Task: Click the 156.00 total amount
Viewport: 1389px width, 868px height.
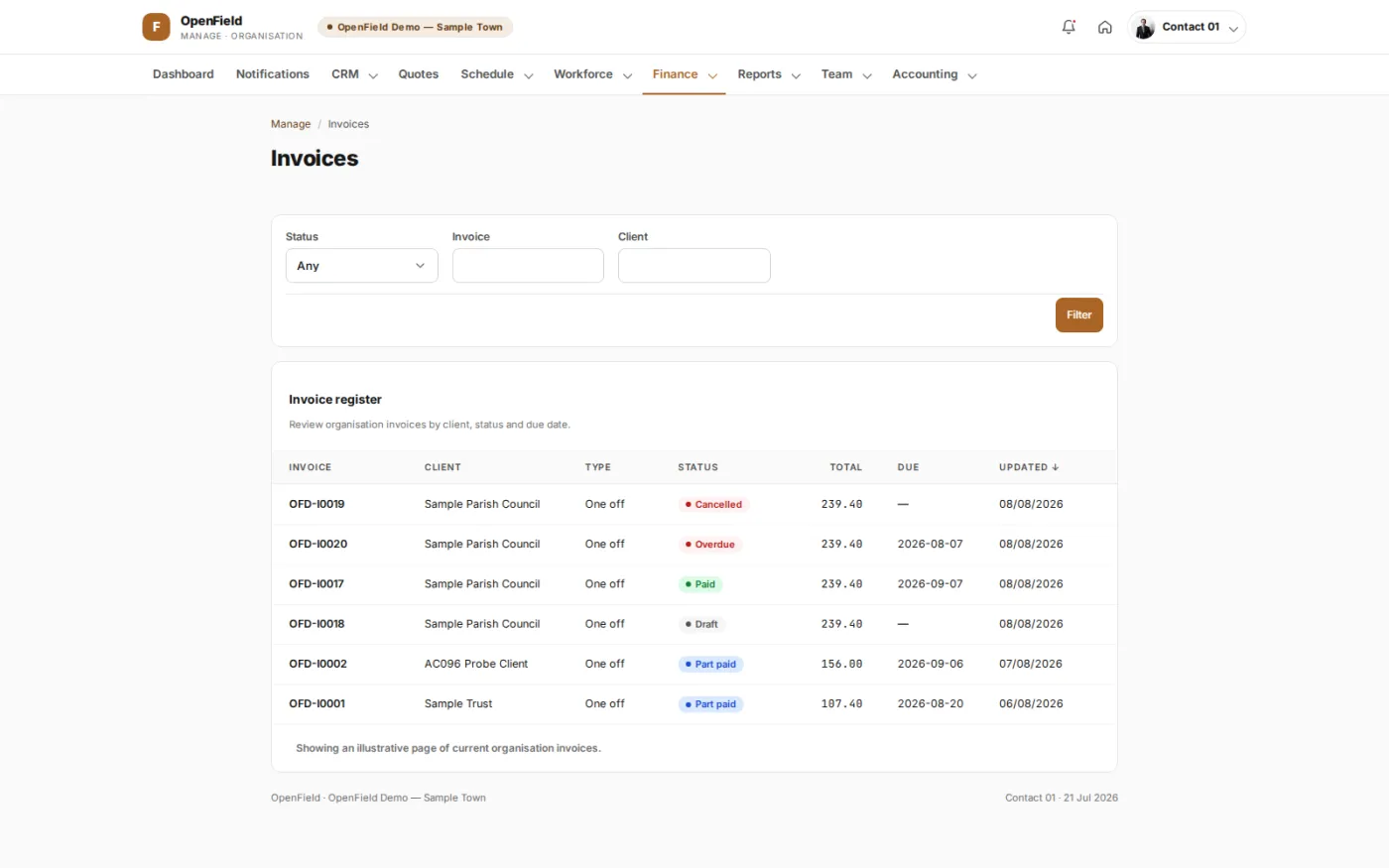Action: 841,664
